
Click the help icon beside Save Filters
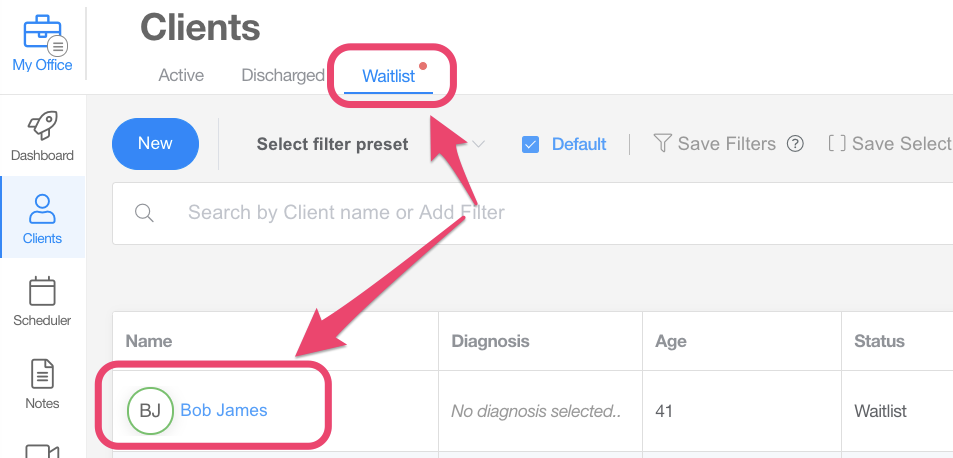(x=795, y=144)
